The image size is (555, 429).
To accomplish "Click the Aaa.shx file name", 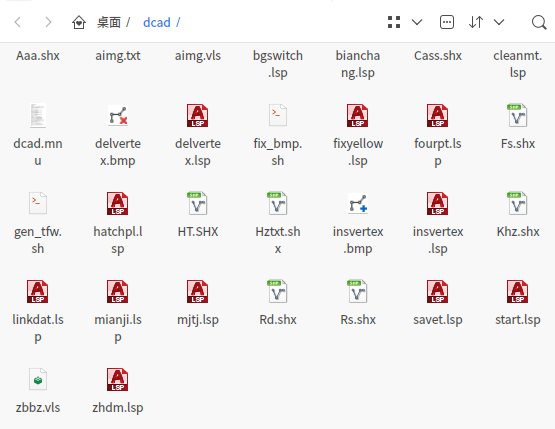I will (38, 56).
